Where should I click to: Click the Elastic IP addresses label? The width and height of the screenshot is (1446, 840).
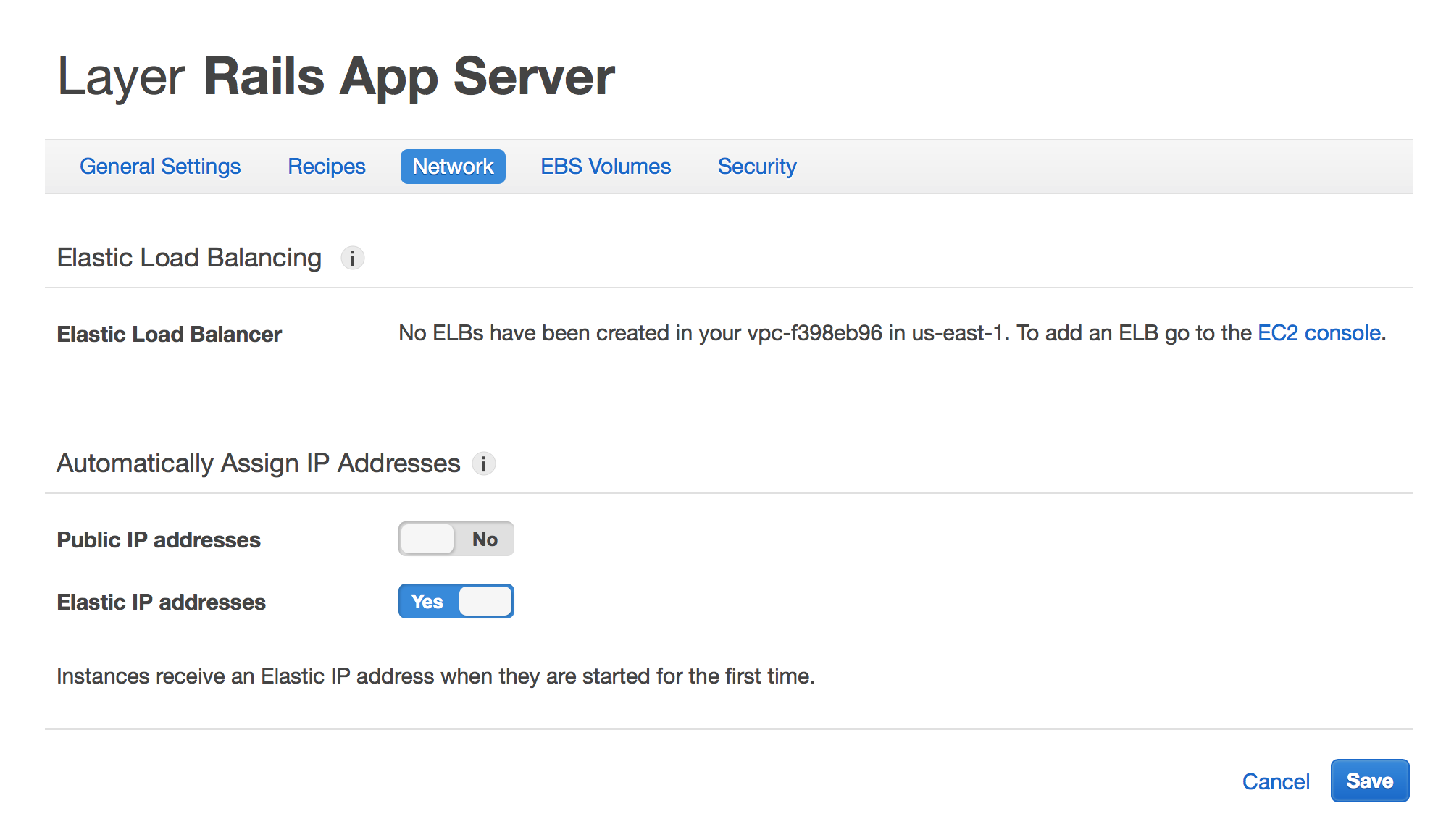click(162, 602)
